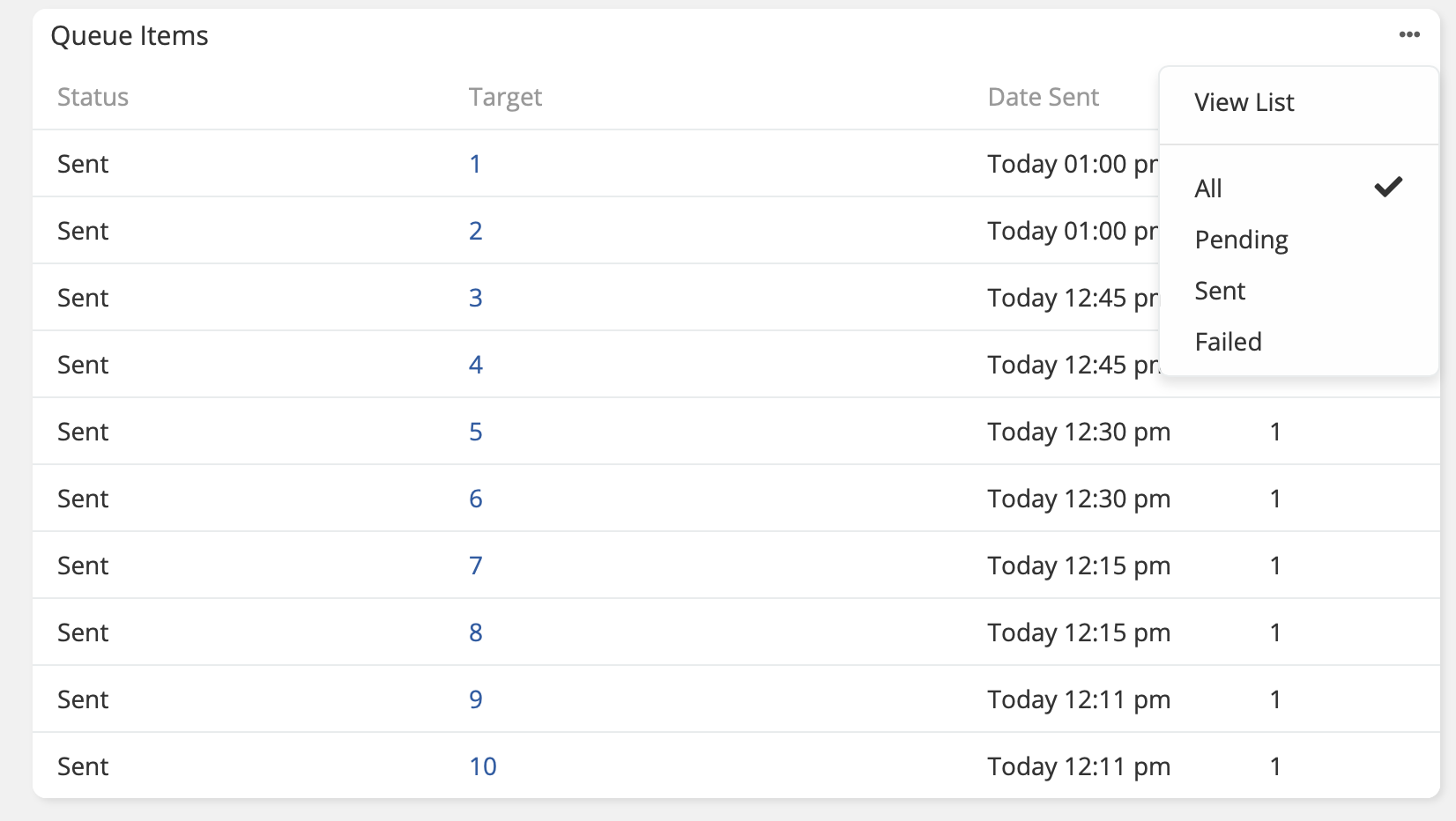Open target link 10
This screenshot has width=1456, height=821.
click(482, 766)
